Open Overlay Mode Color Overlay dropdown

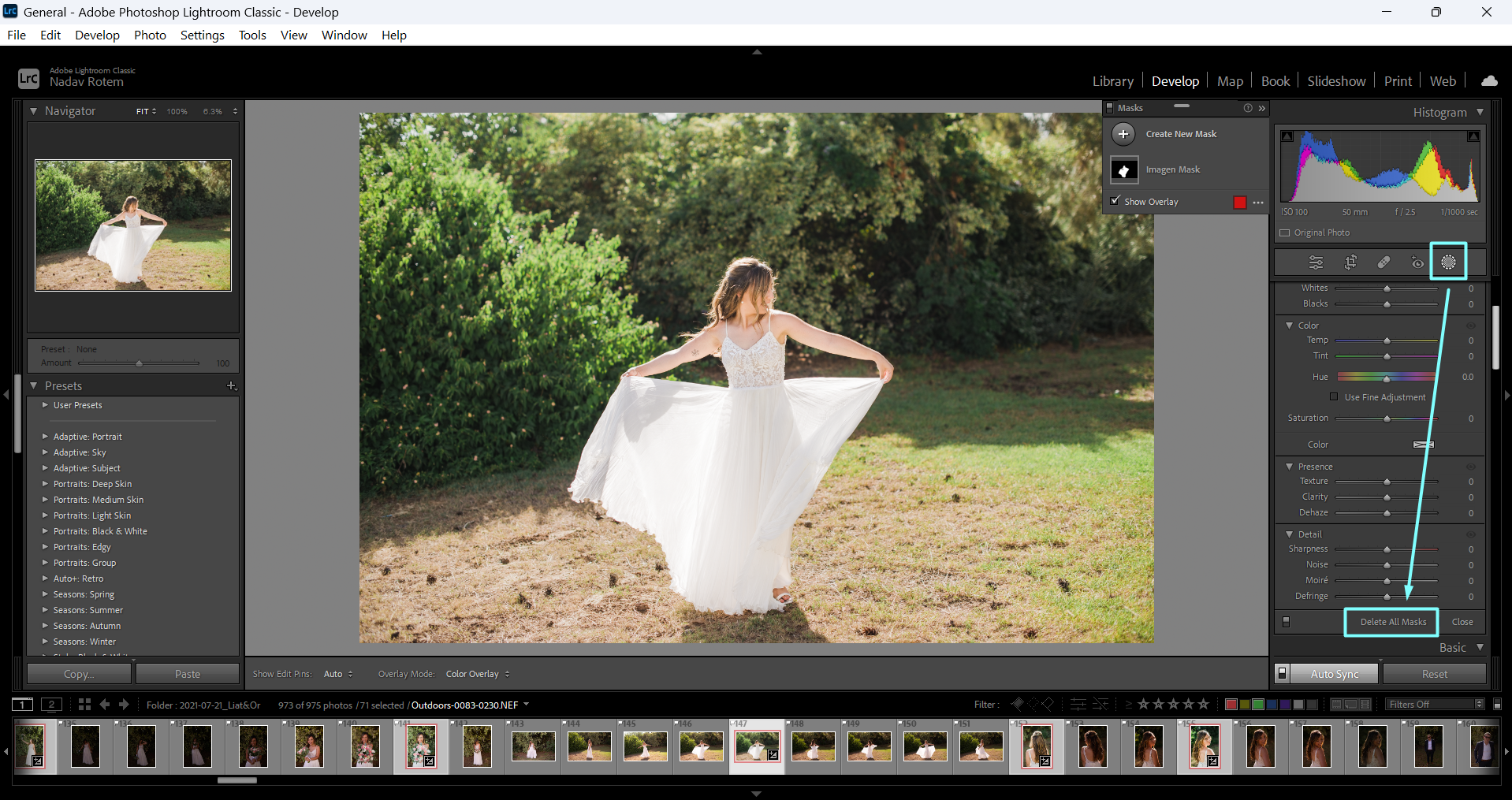pyautogui.click(x=478, y=674)
